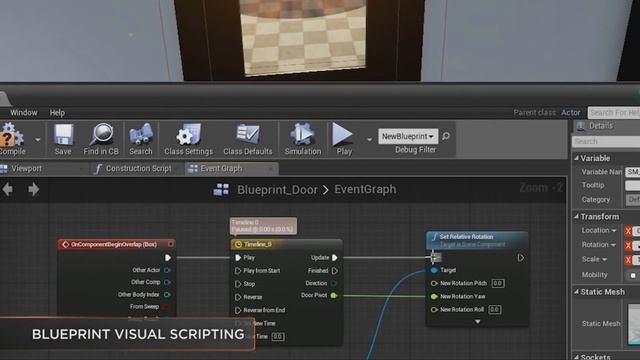
Task: Open the Search binoculars tool
Action: pyautogui.click(x=141, y=139)
